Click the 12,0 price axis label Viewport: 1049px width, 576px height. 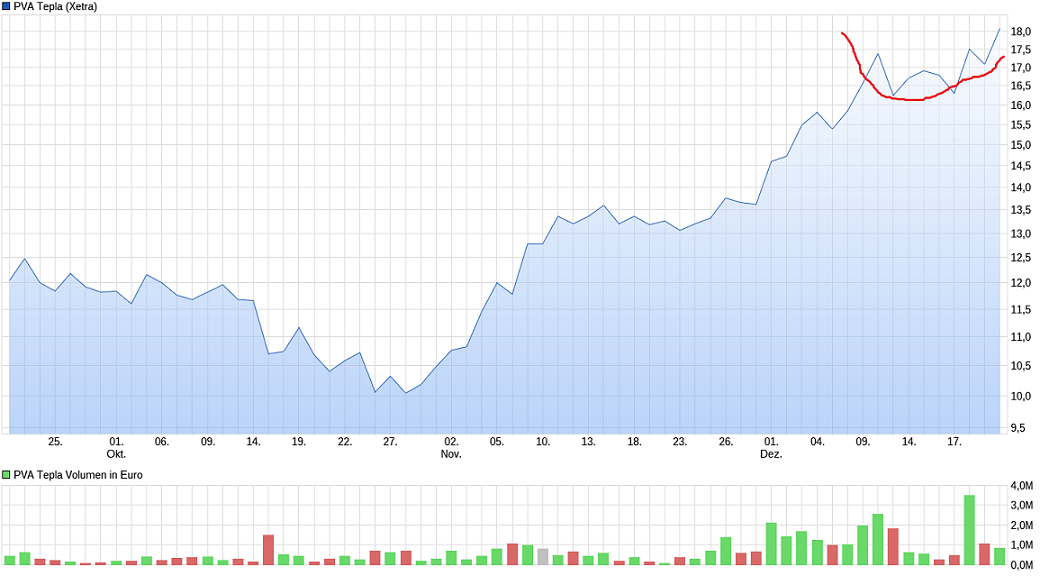pyautogui.click(x=1020, y=283)
